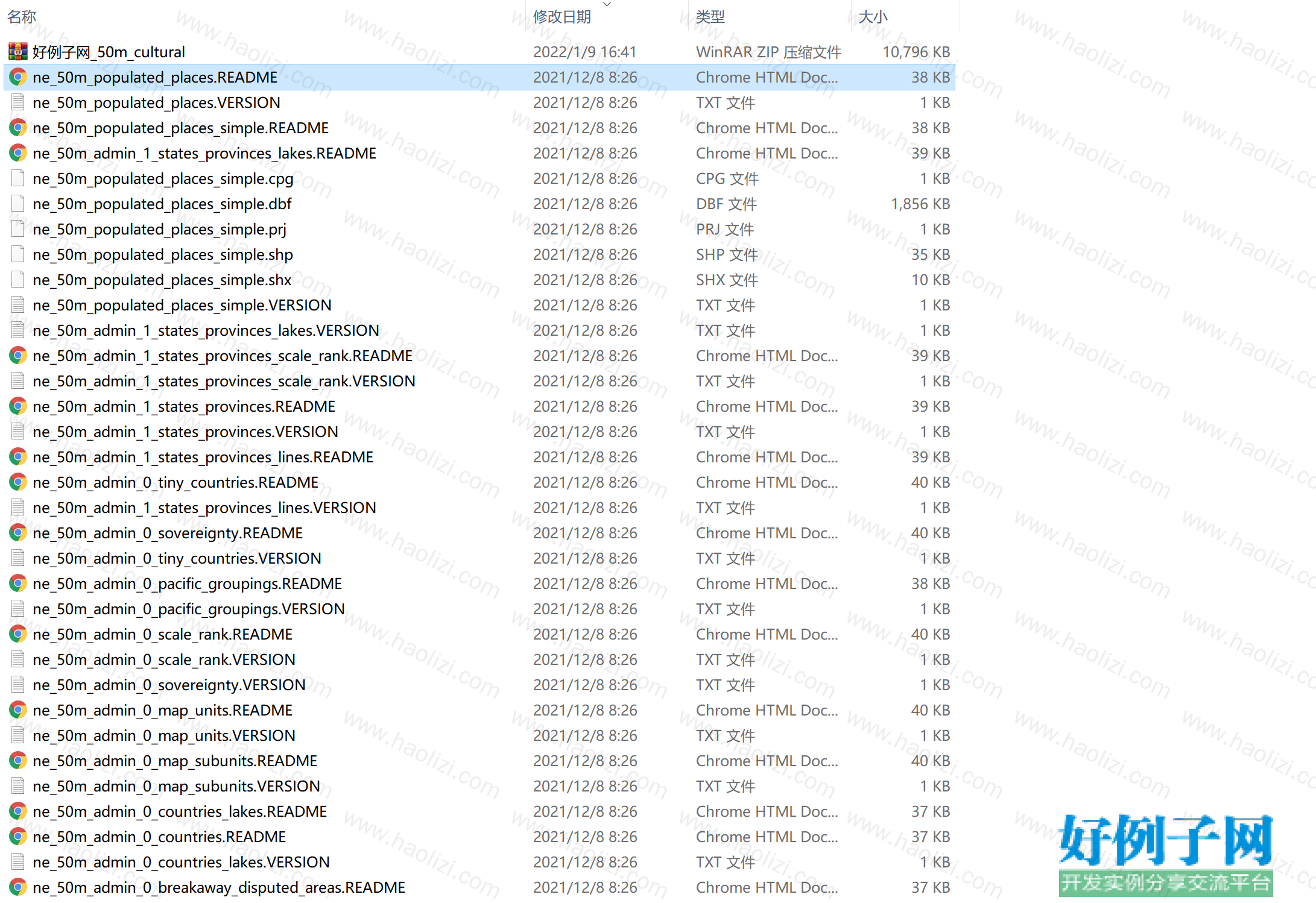1316x903 pixels.
Task: Click Chrome icon of ne_50m_admin_0_tiny_countries.README
Action: click(x=18, y=482)
